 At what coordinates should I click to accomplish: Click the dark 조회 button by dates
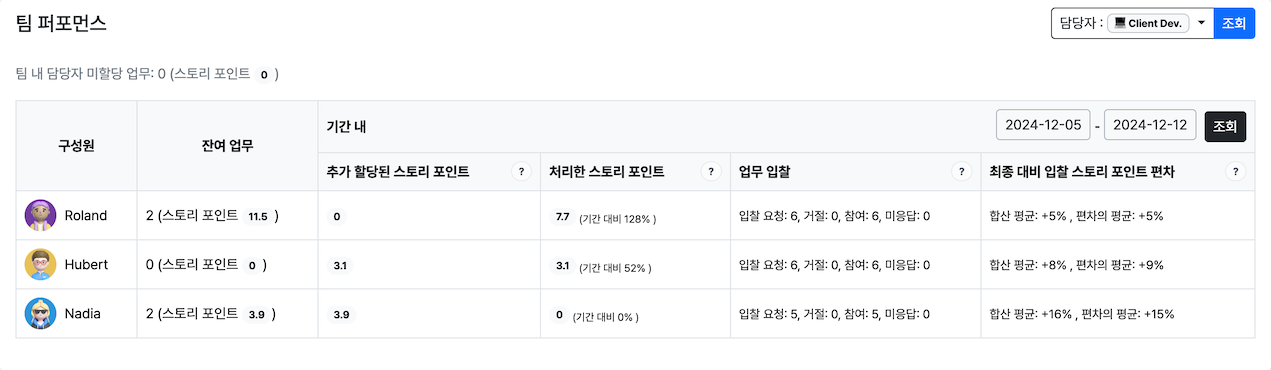coord(1225,126)
